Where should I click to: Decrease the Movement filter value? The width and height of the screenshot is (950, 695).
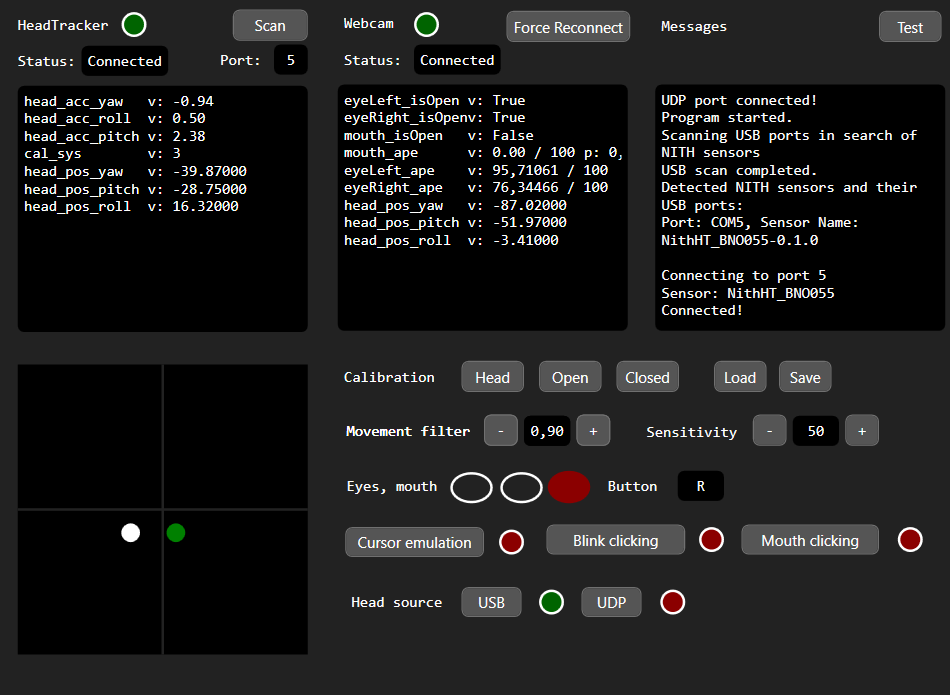pos(501,431)
